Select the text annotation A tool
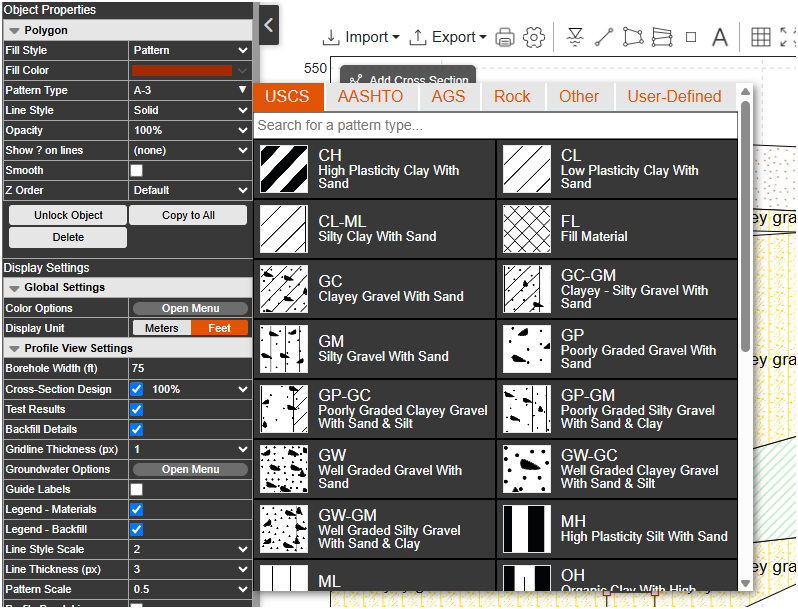 (720, 37)
